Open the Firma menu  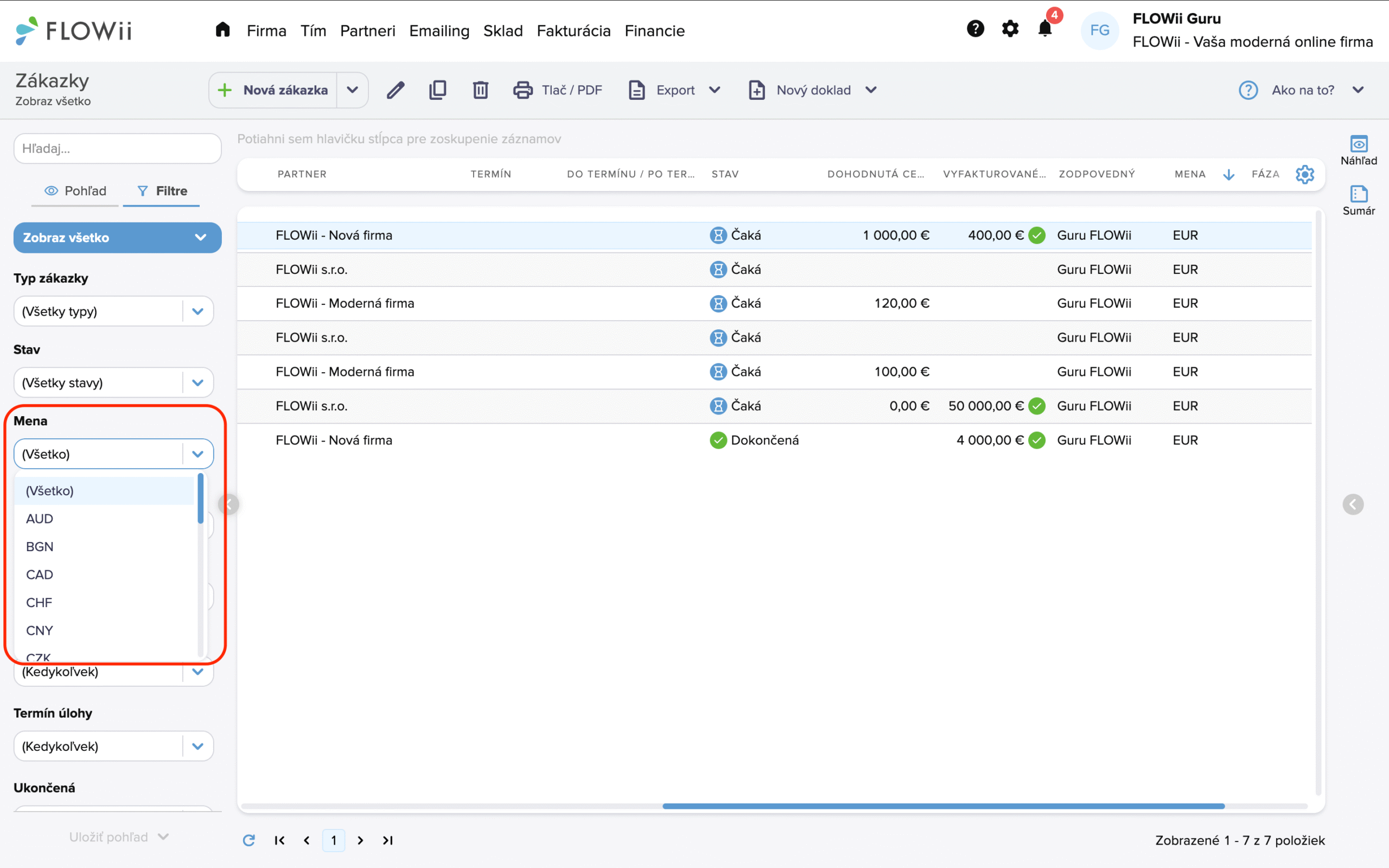tap(266, 30)
